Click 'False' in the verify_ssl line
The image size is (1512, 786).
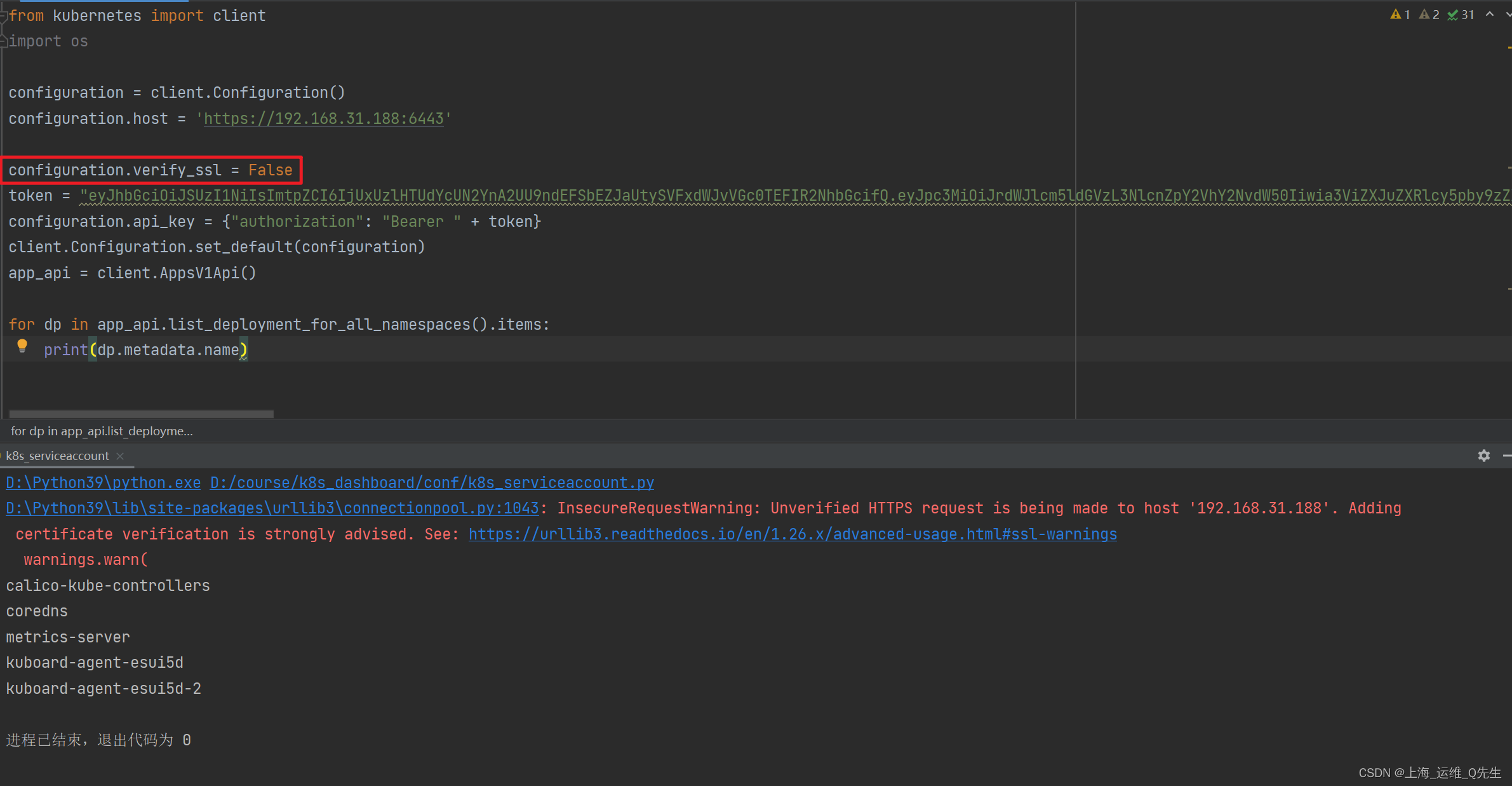pos(271,170)
